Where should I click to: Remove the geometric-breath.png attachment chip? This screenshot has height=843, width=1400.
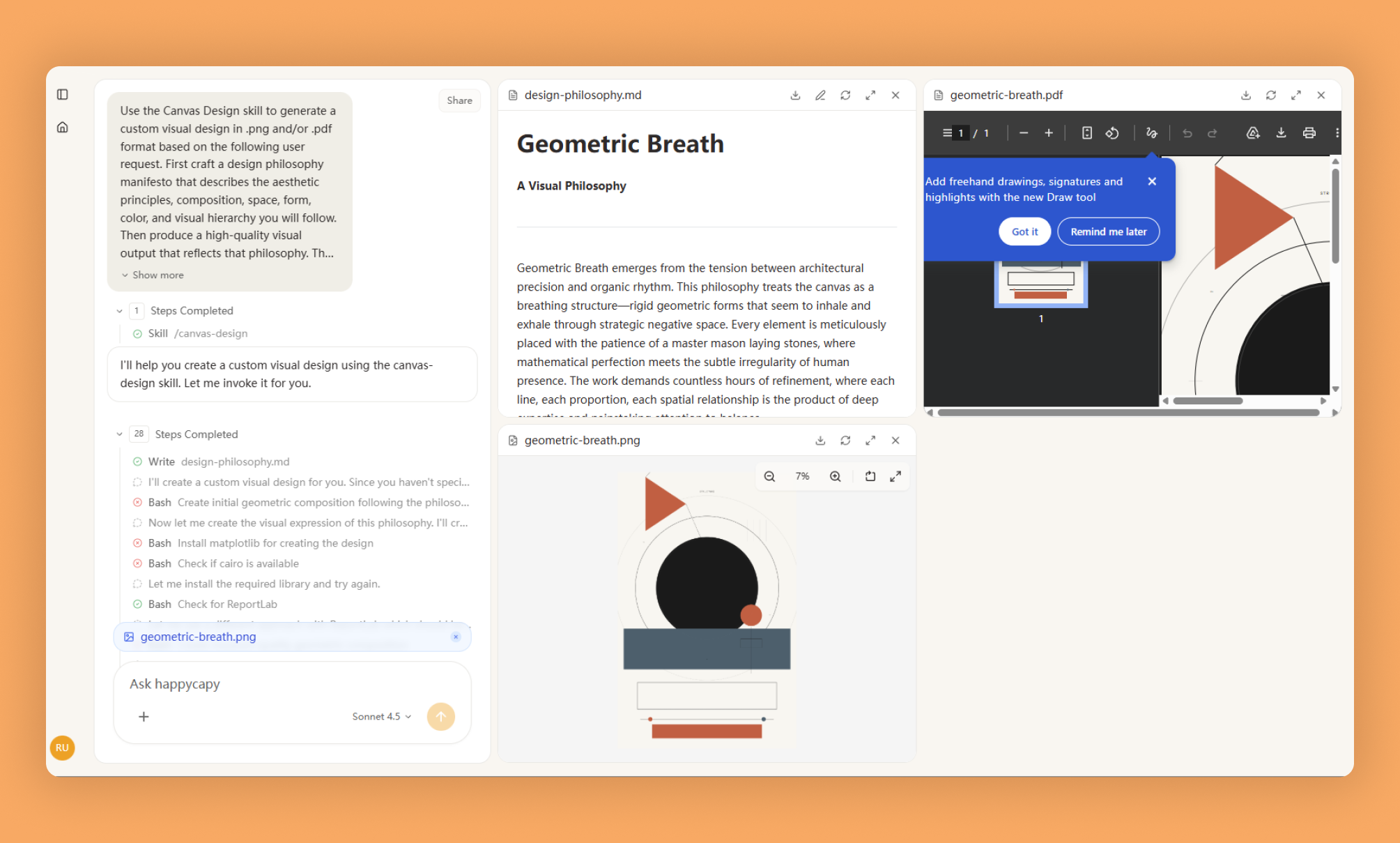(x=456, y=637)
